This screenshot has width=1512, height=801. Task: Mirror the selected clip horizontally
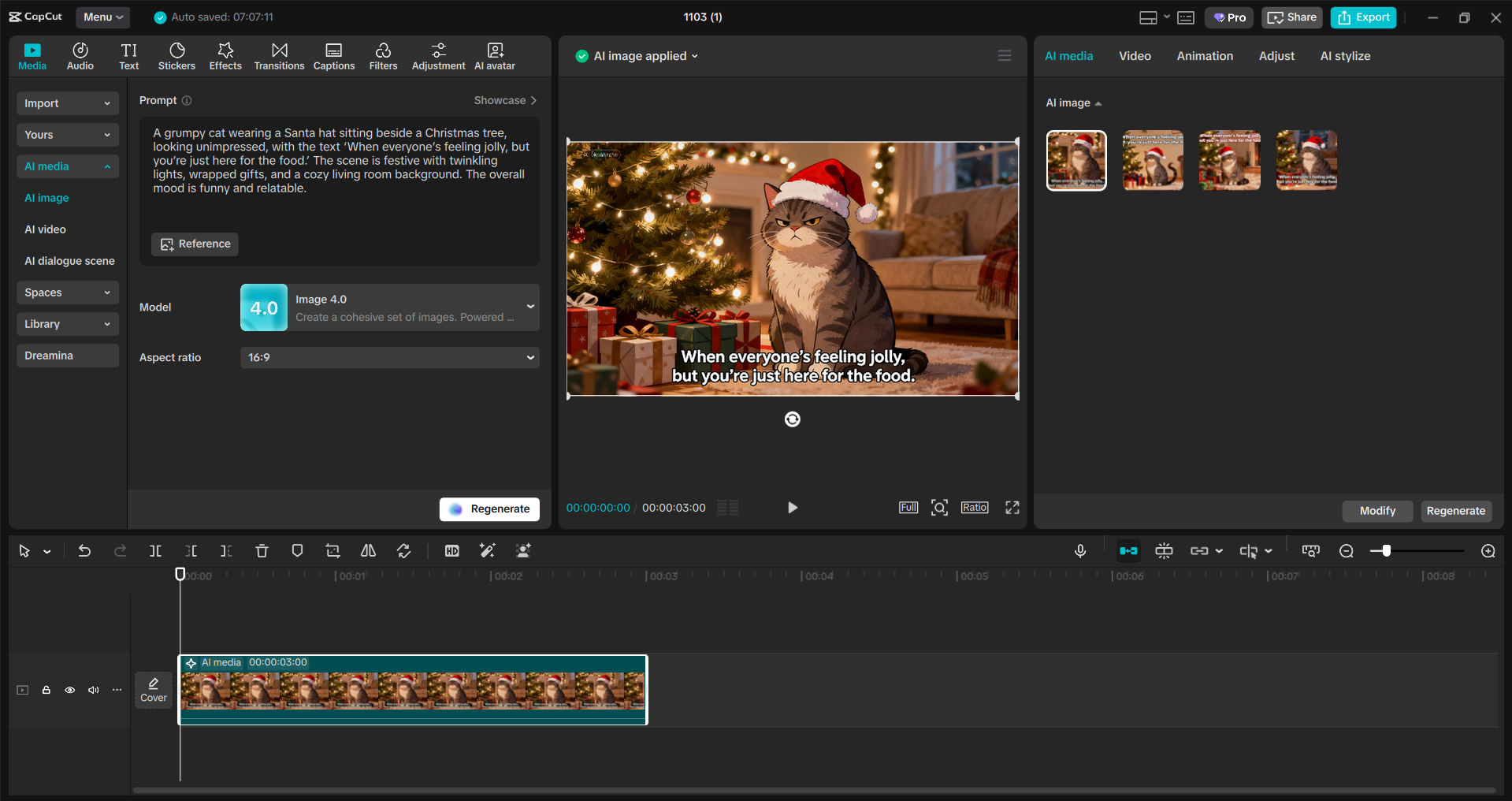click(367, 550)
